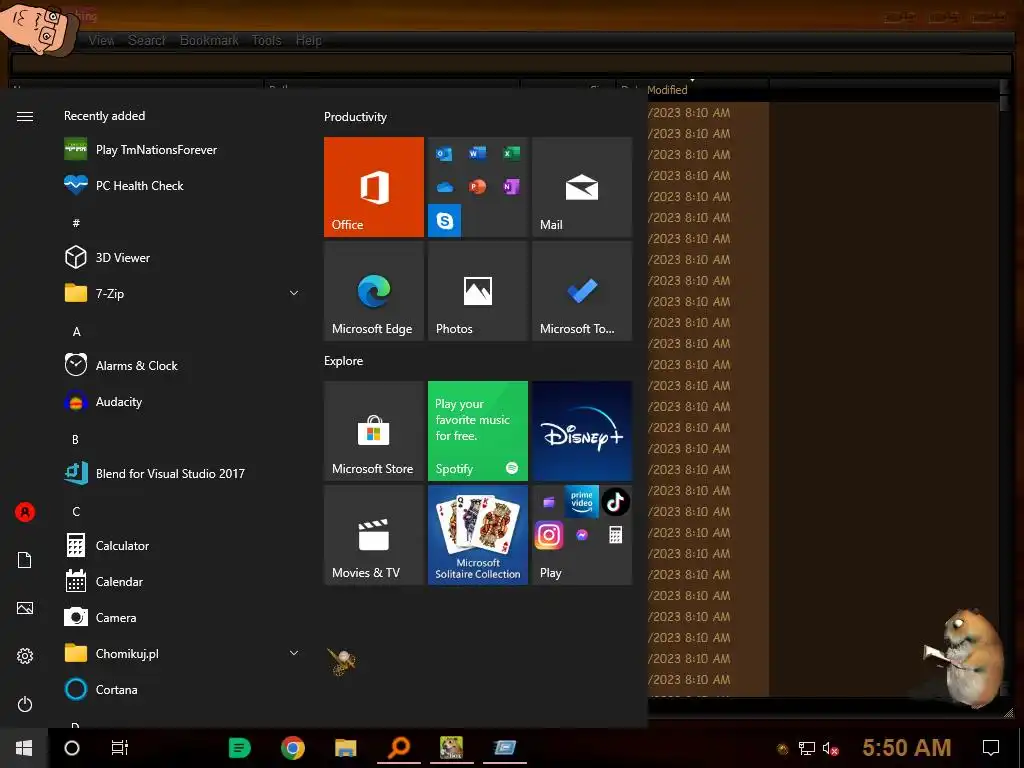Viewport: 1024px width, 768px height.
Task: Open the Photos tile
Action: tap(477, 291)
